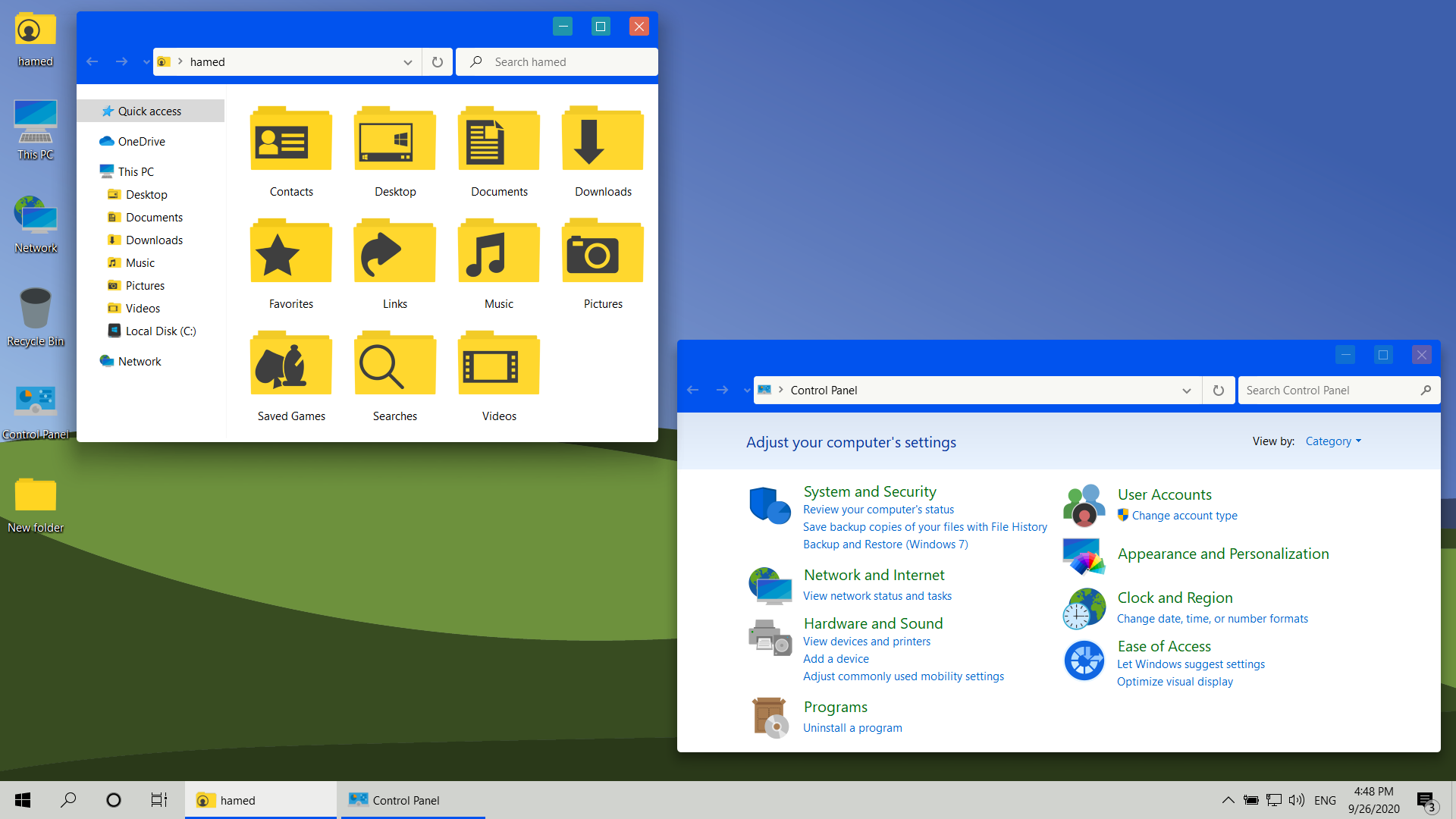
Task: Open Uninstall a program link
Action: 852,727
